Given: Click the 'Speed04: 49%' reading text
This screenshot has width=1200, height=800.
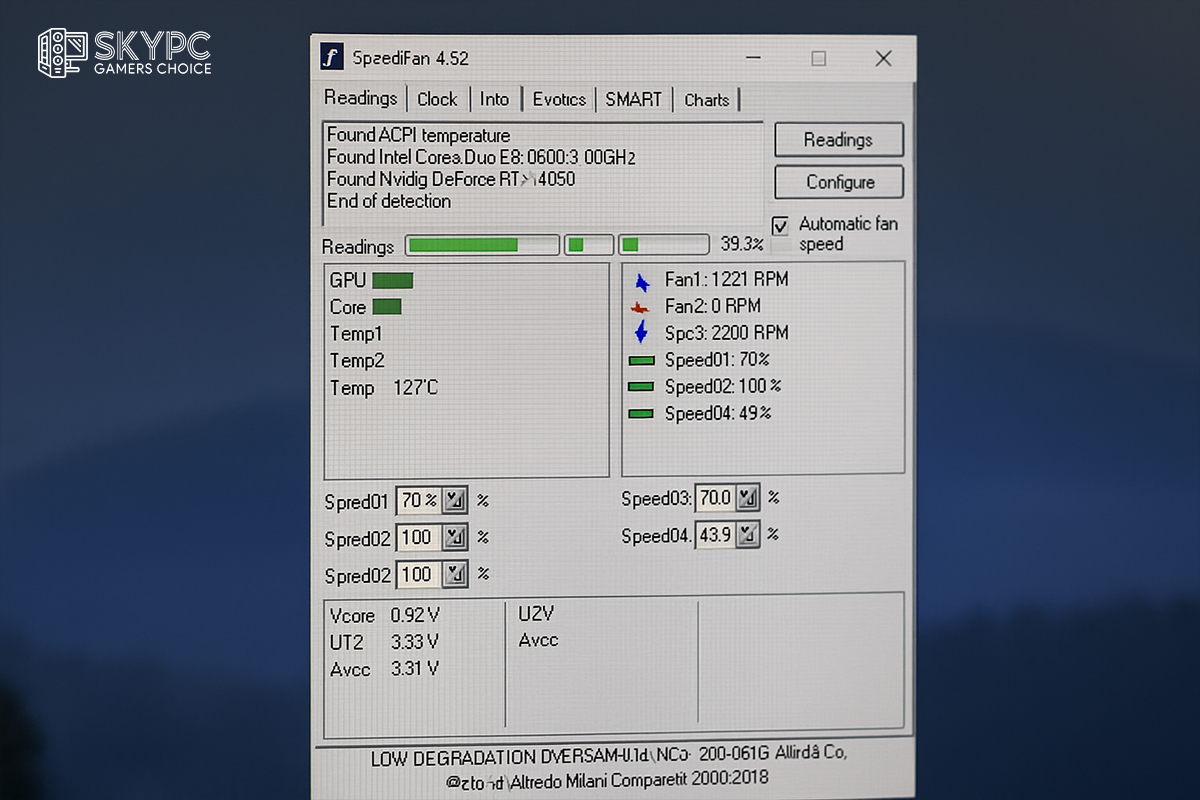Looking at the screenshot, I should (717, 413).
